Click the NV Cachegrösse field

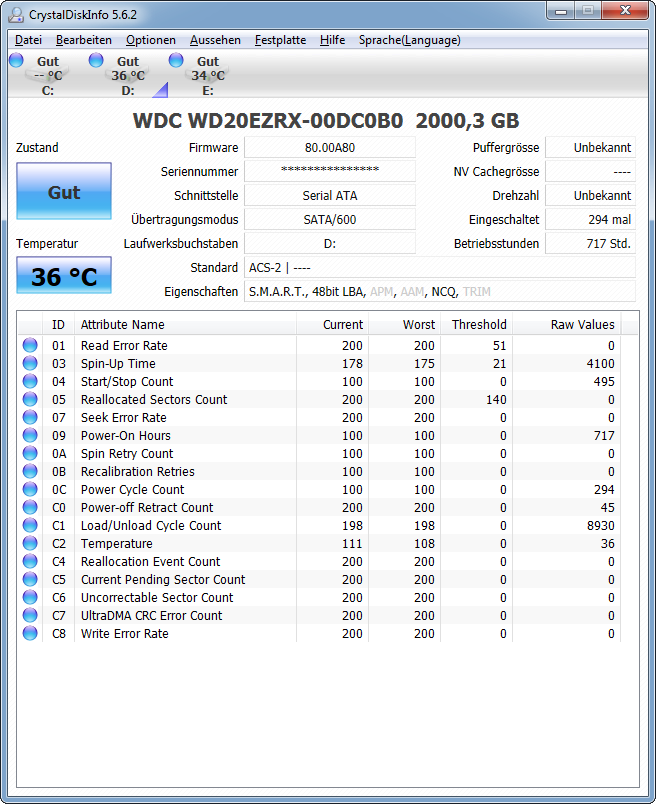click(590, 171)
